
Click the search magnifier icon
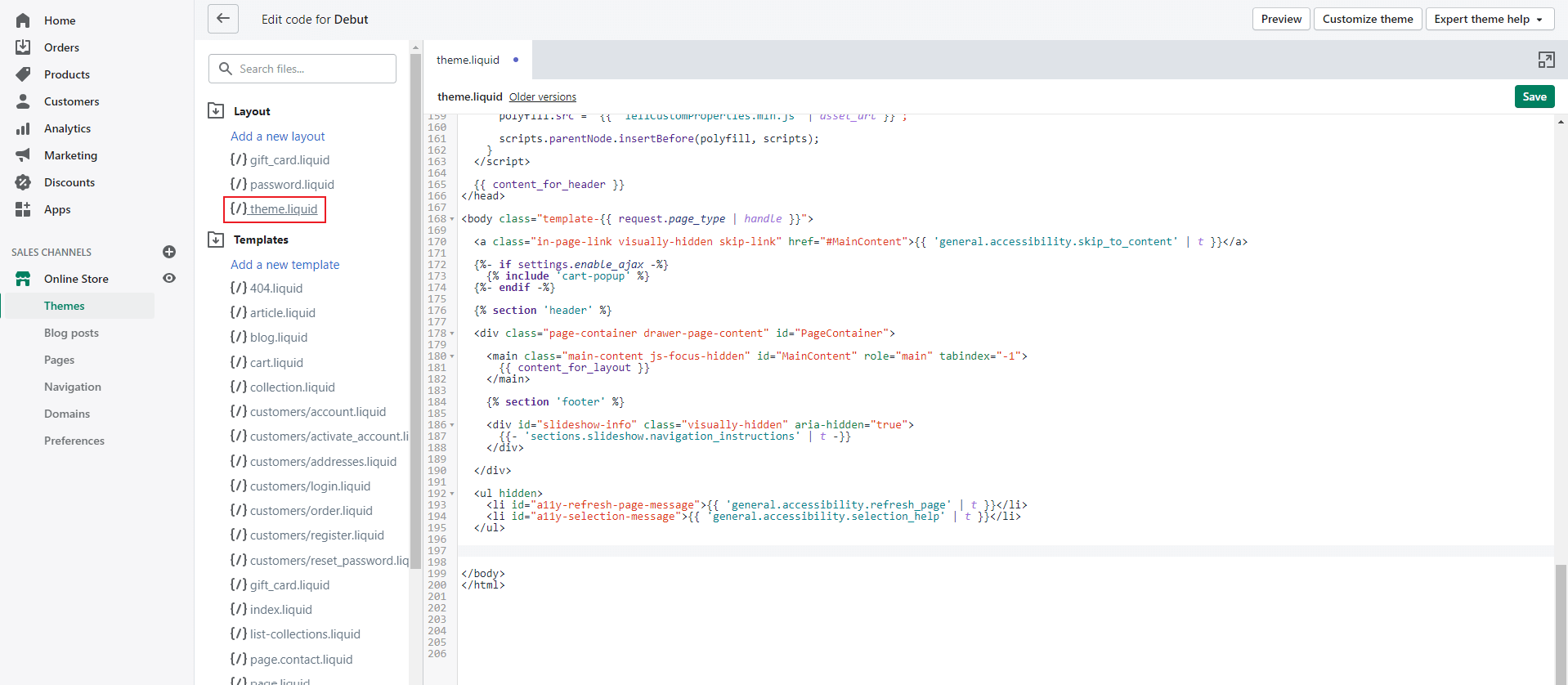point(226,69)
